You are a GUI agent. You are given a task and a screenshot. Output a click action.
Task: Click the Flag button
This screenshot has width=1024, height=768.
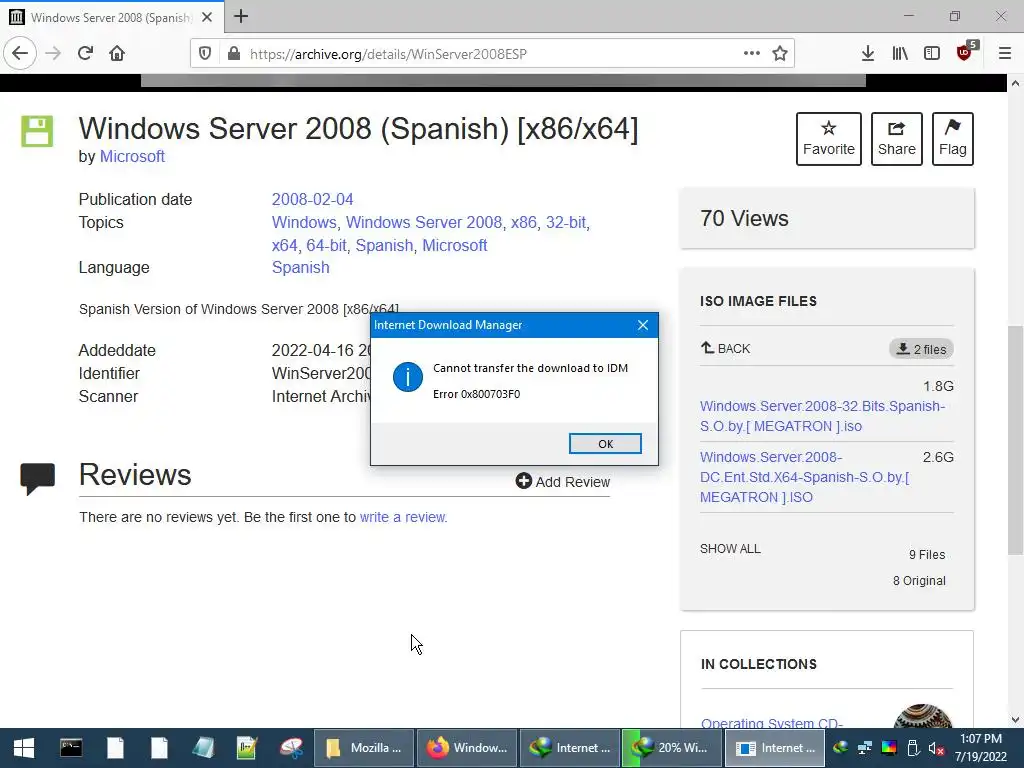[953, 138]
